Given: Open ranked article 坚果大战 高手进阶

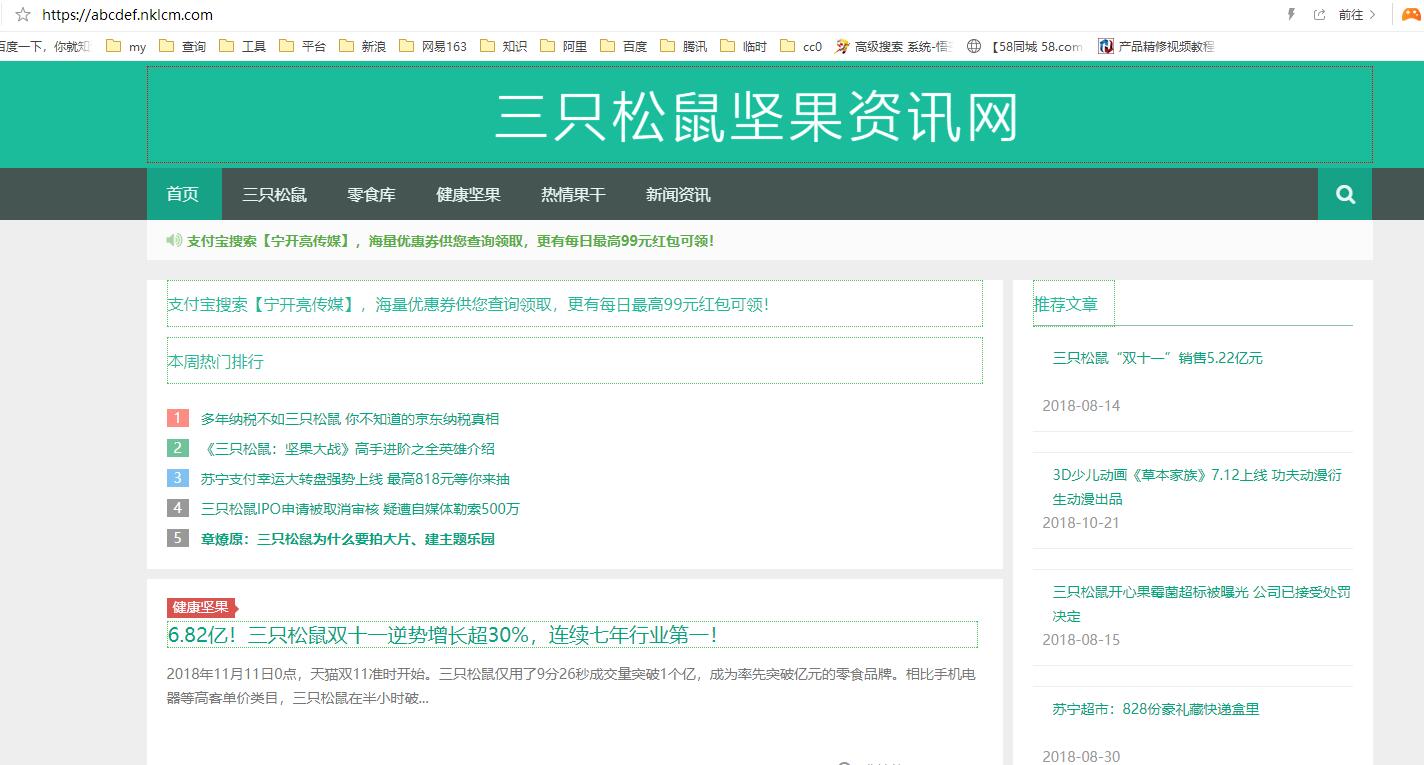Looking at the screenshot, I should pos(348,449).
